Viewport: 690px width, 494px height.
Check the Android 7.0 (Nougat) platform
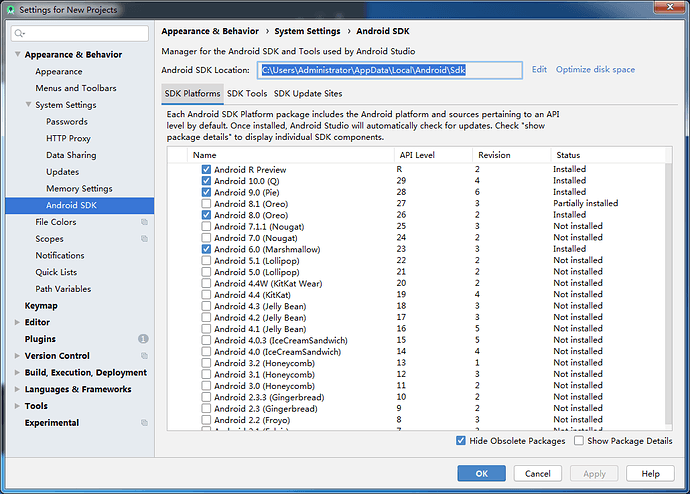pos(206,238)
